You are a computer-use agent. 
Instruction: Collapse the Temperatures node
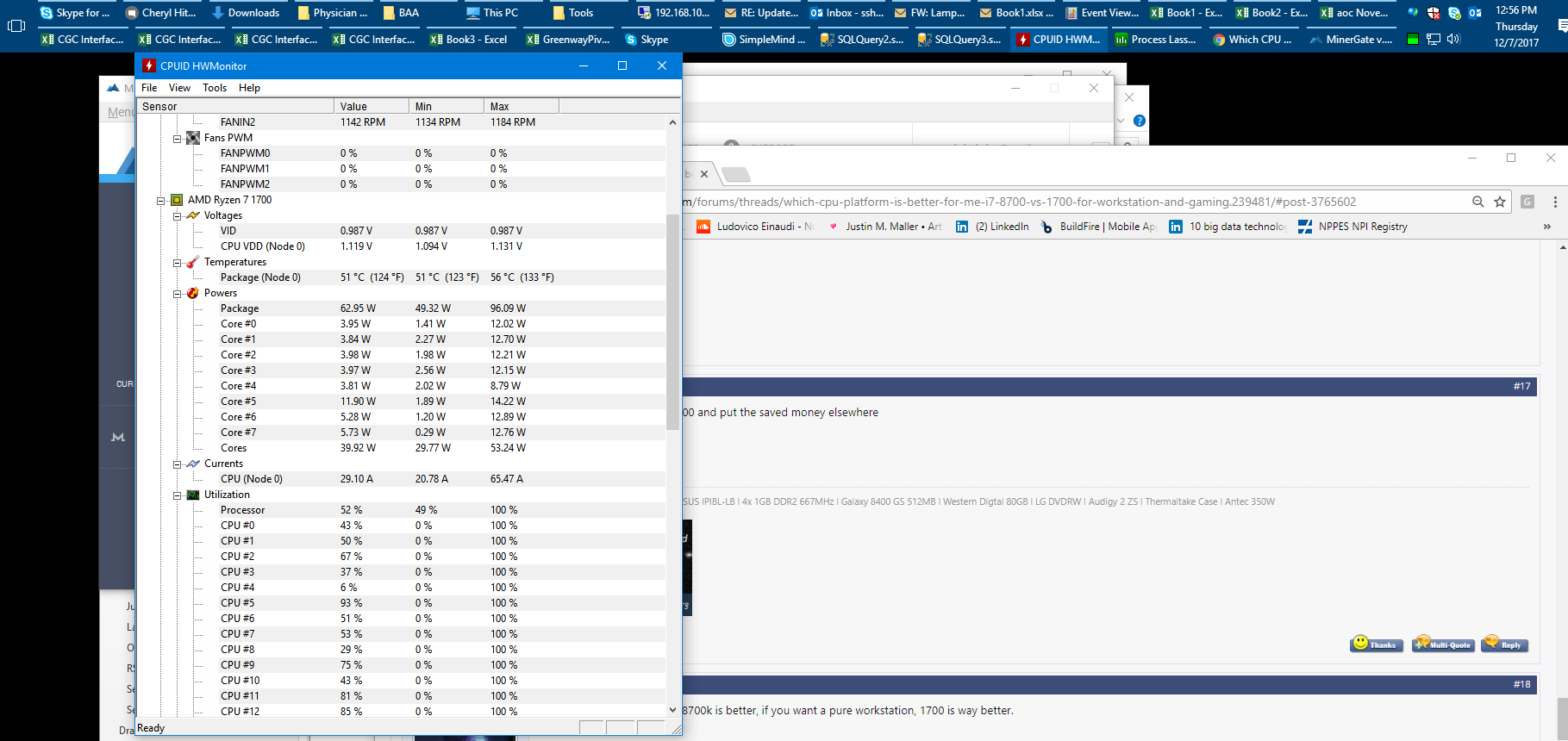pyautogui.click(x=177, y=263)
